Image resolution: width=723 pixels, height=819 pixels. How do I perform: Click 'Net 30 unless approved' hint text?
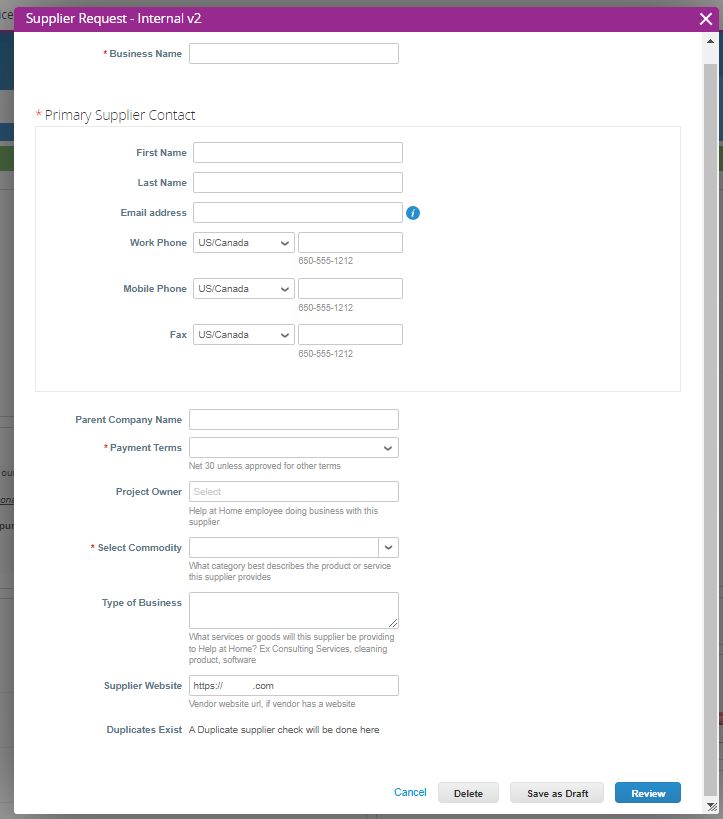pyautogui.click(x=265, y=465)
